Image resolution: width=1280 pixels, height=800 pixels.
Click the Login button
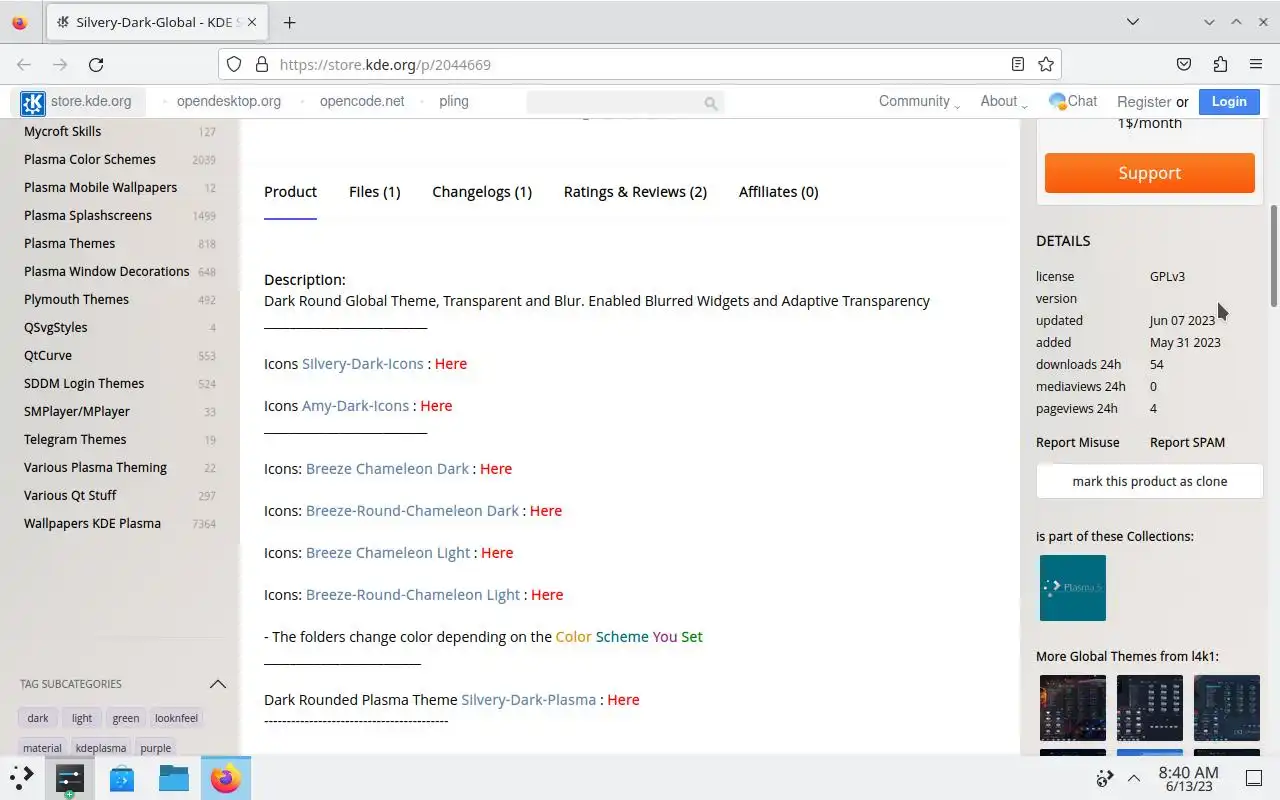(x=1229, y=101)
